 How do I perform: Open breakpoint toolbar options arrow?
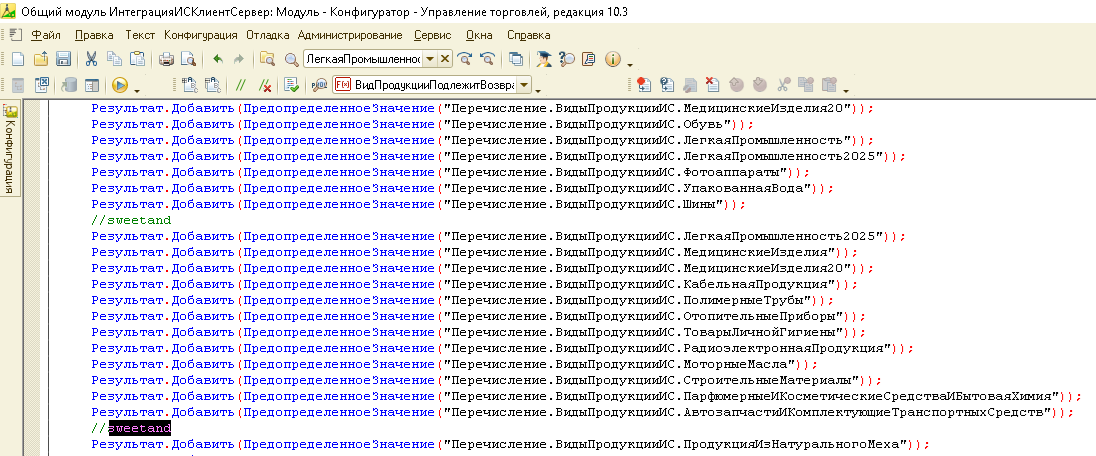click(x=846, y=90)
